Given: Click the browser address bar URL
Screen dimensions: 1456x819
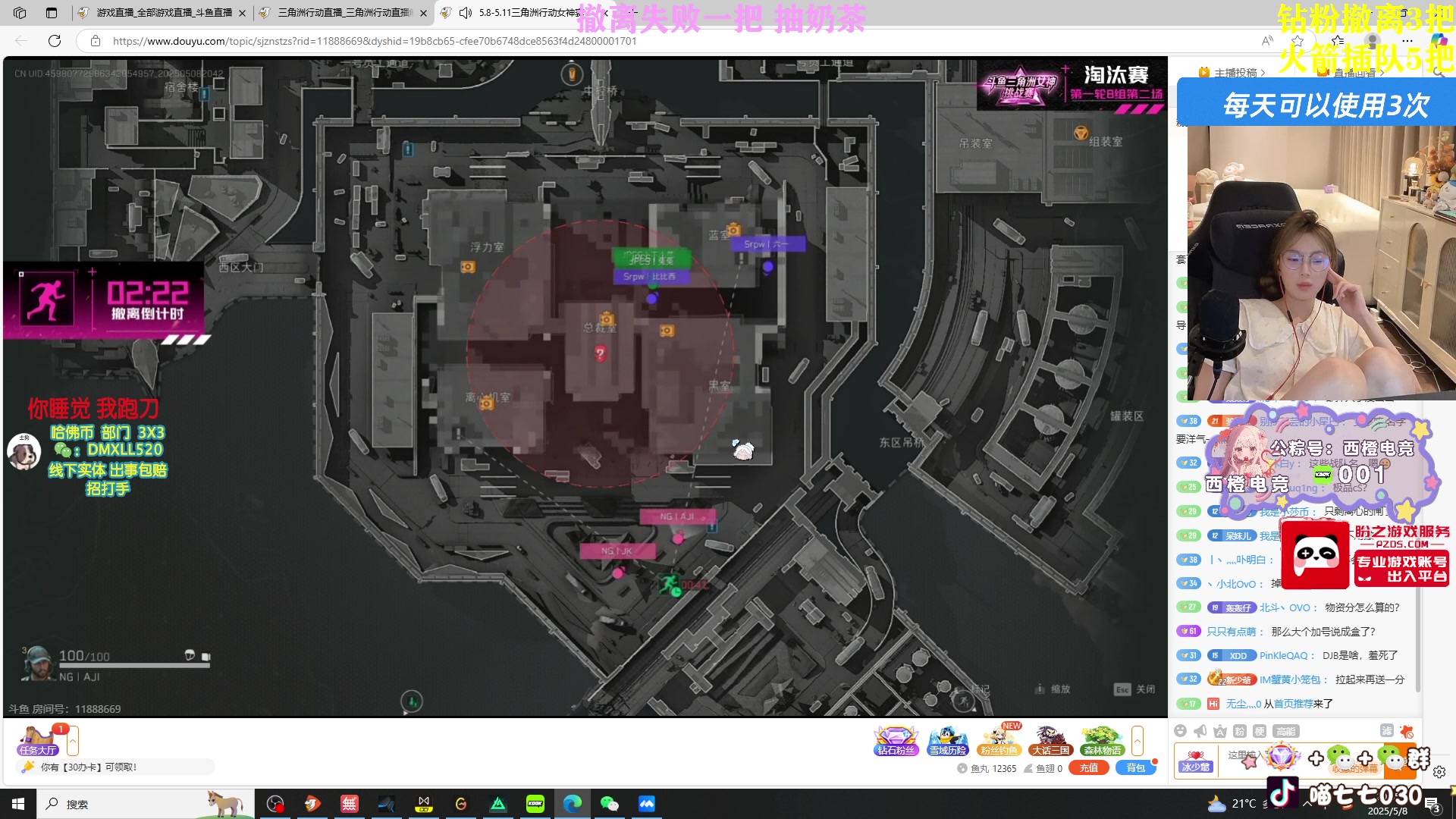Looking at the screenshot, I should (375, 41).
